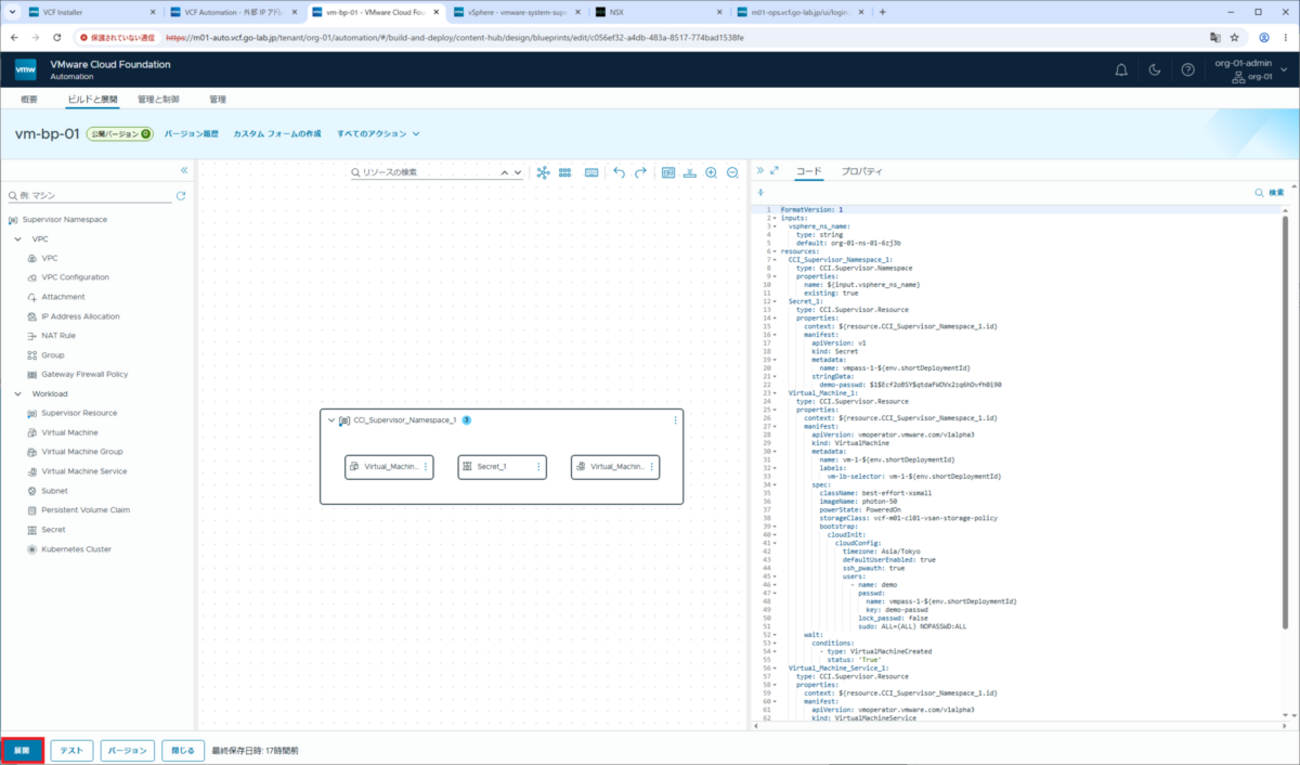1300x765 pixels.
Task: Zoom out on the design canvas
Action: [733, 173]
